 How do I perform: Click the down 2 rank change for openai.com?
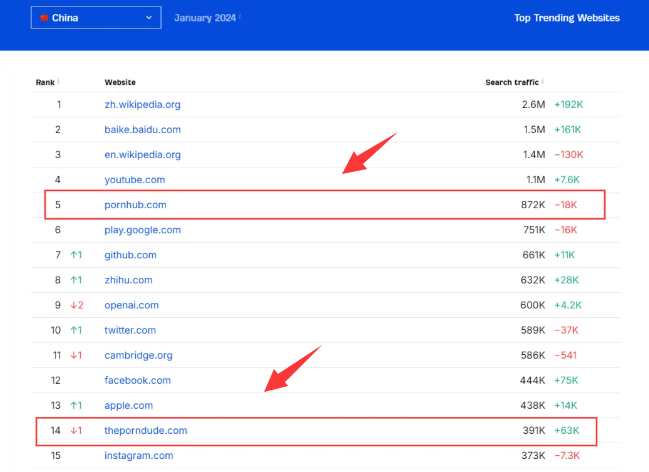77,305
